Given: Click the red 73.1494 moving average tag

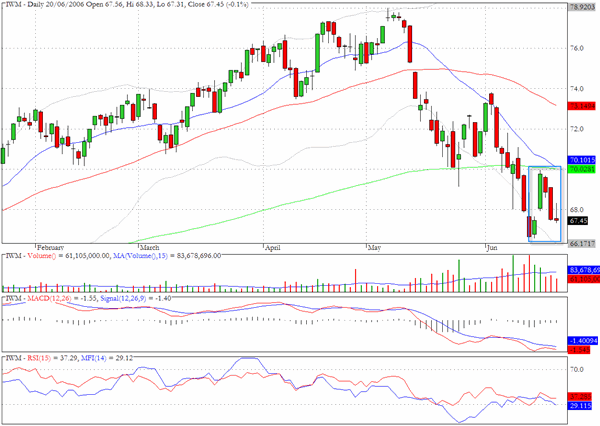Looking at the screenshot, I should [582, 106].
